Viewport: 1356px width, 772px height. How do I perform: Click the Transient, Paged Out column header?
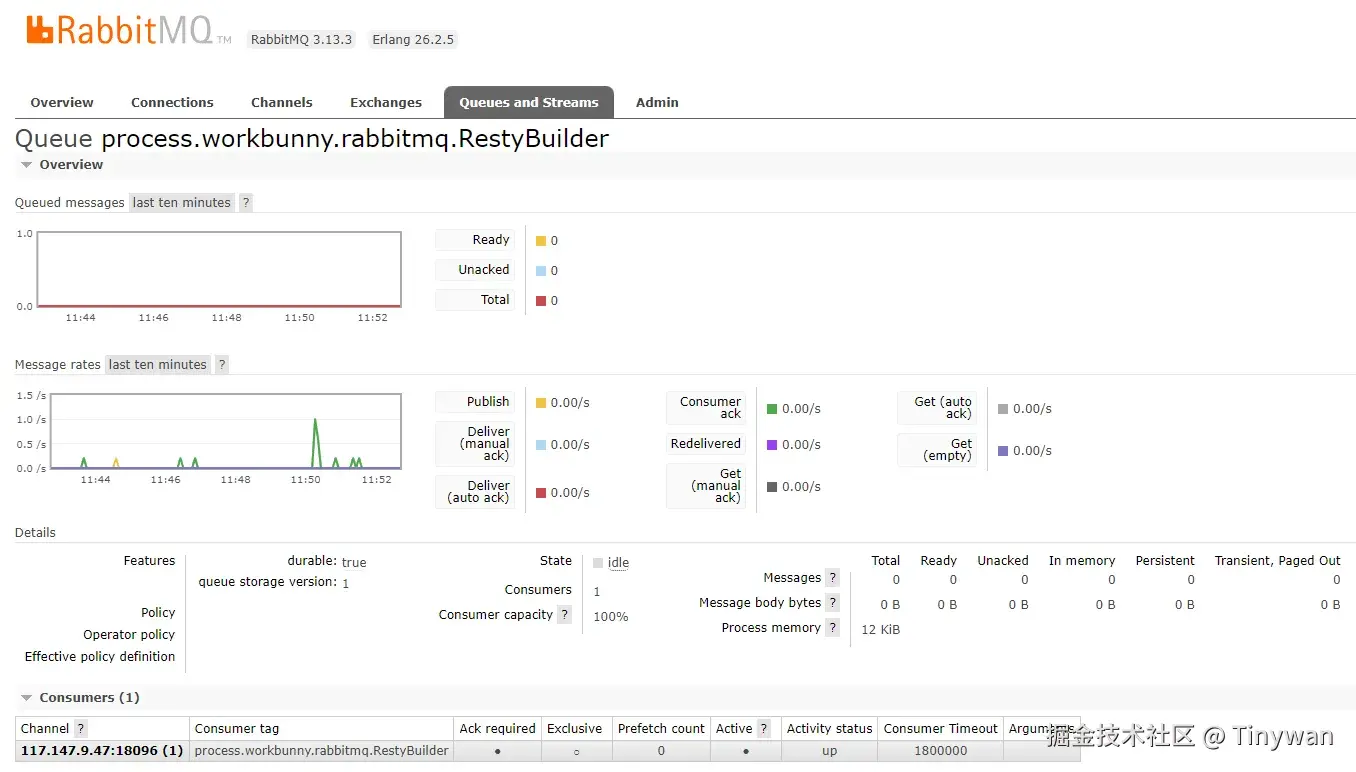coord(1278,561)
